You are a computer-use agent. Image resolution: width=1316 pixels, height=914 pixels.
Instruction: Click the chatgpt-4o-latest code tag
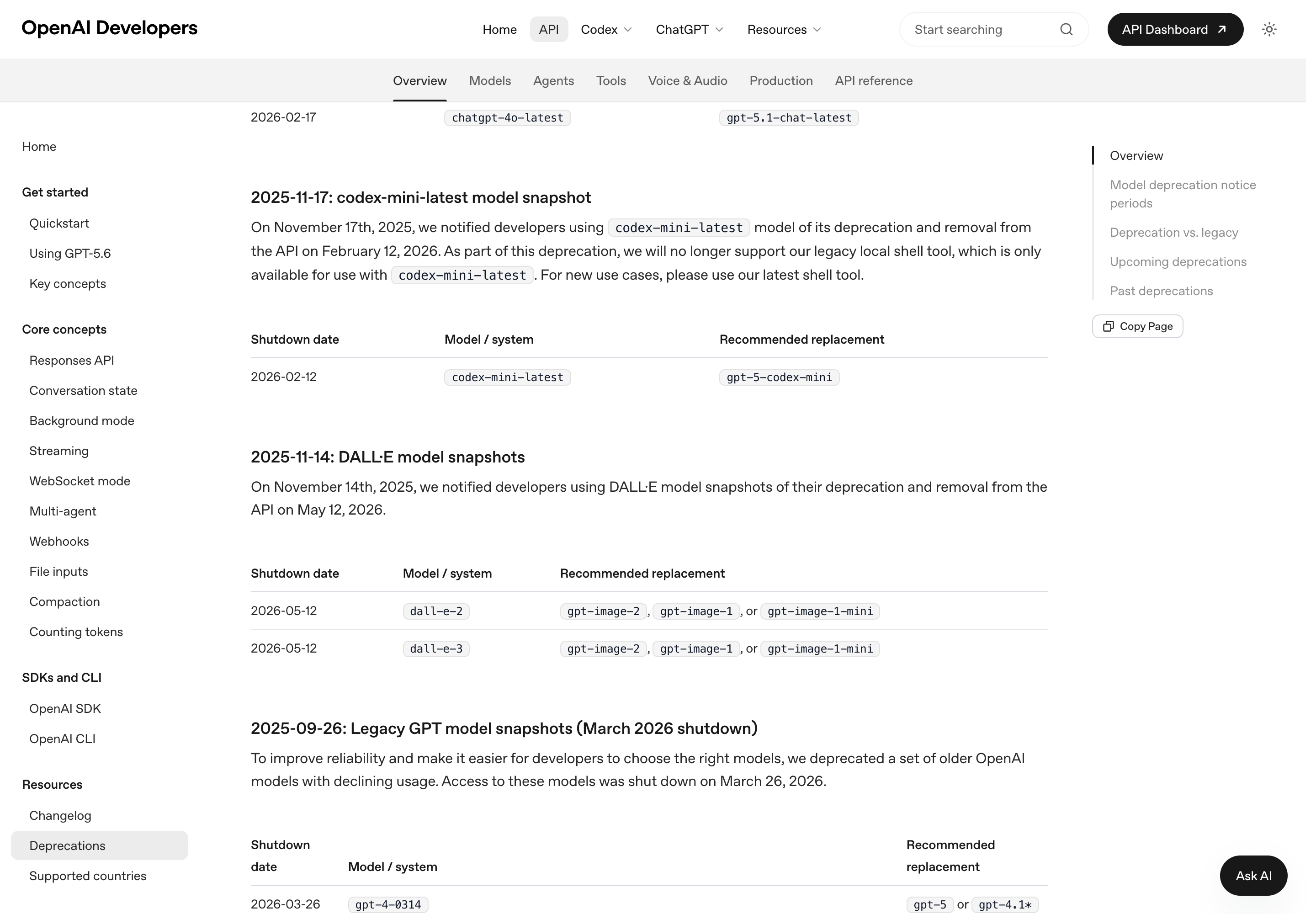[x=507, y=118]
